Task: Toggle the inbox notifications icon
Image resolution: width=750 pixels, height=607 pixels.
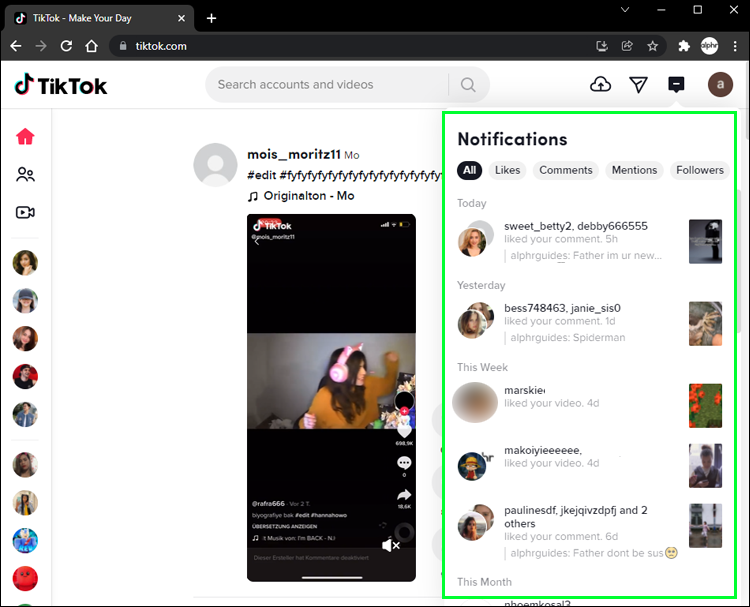Action: click(676, 85)
